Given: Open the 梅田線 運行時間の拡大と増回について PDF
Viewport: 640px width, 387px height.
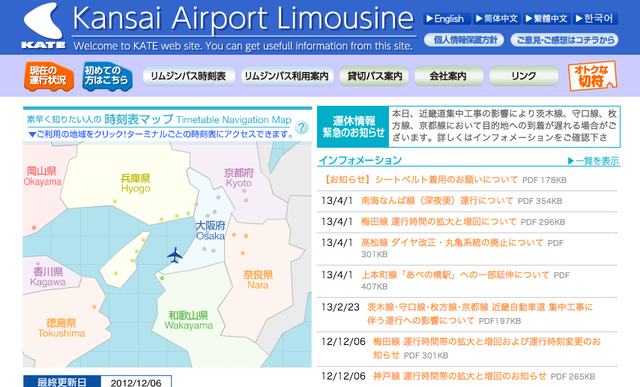Looking at the screenshot, I should 439,222.
